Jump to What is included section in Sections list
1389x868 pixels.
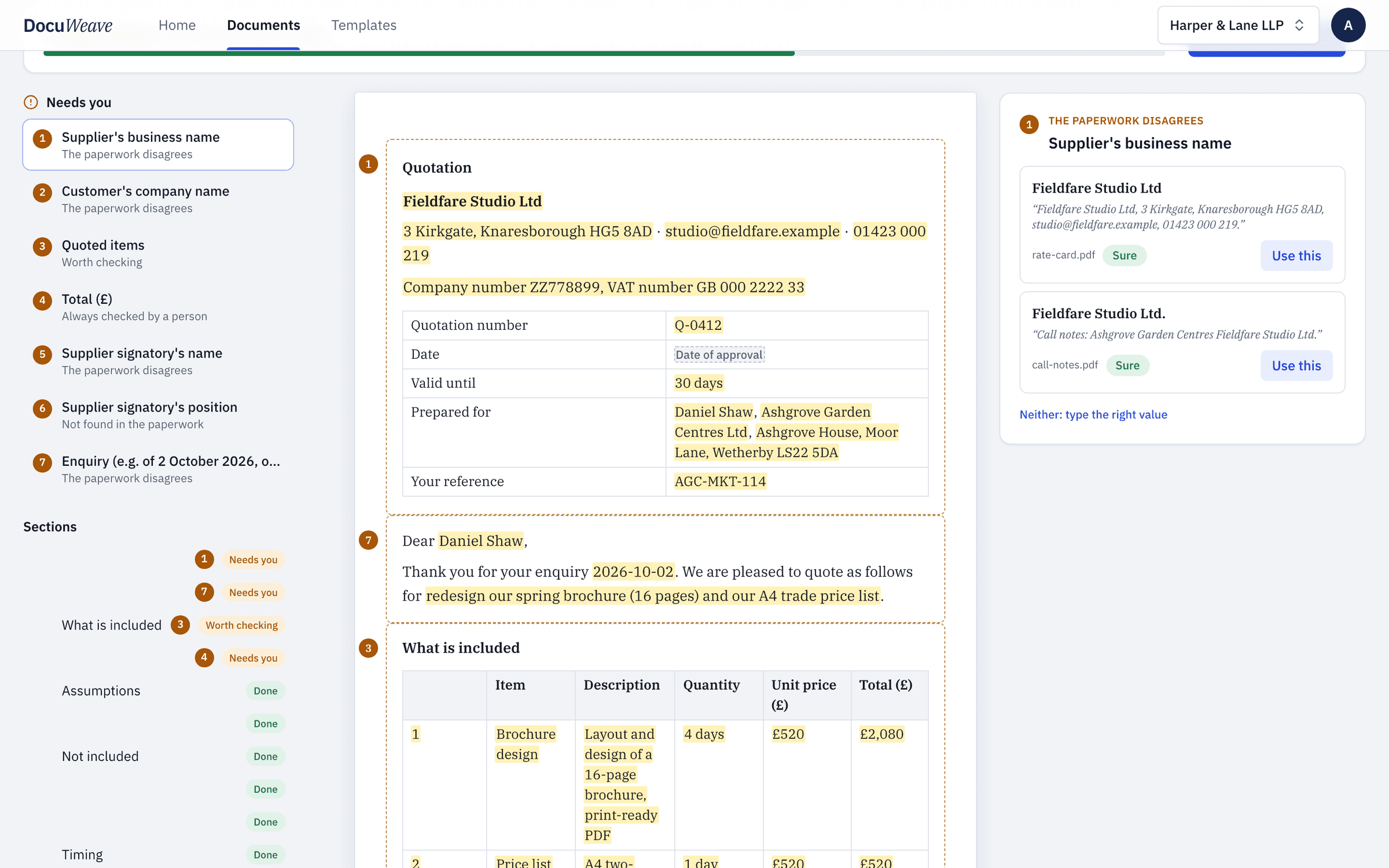click(112, 625)
